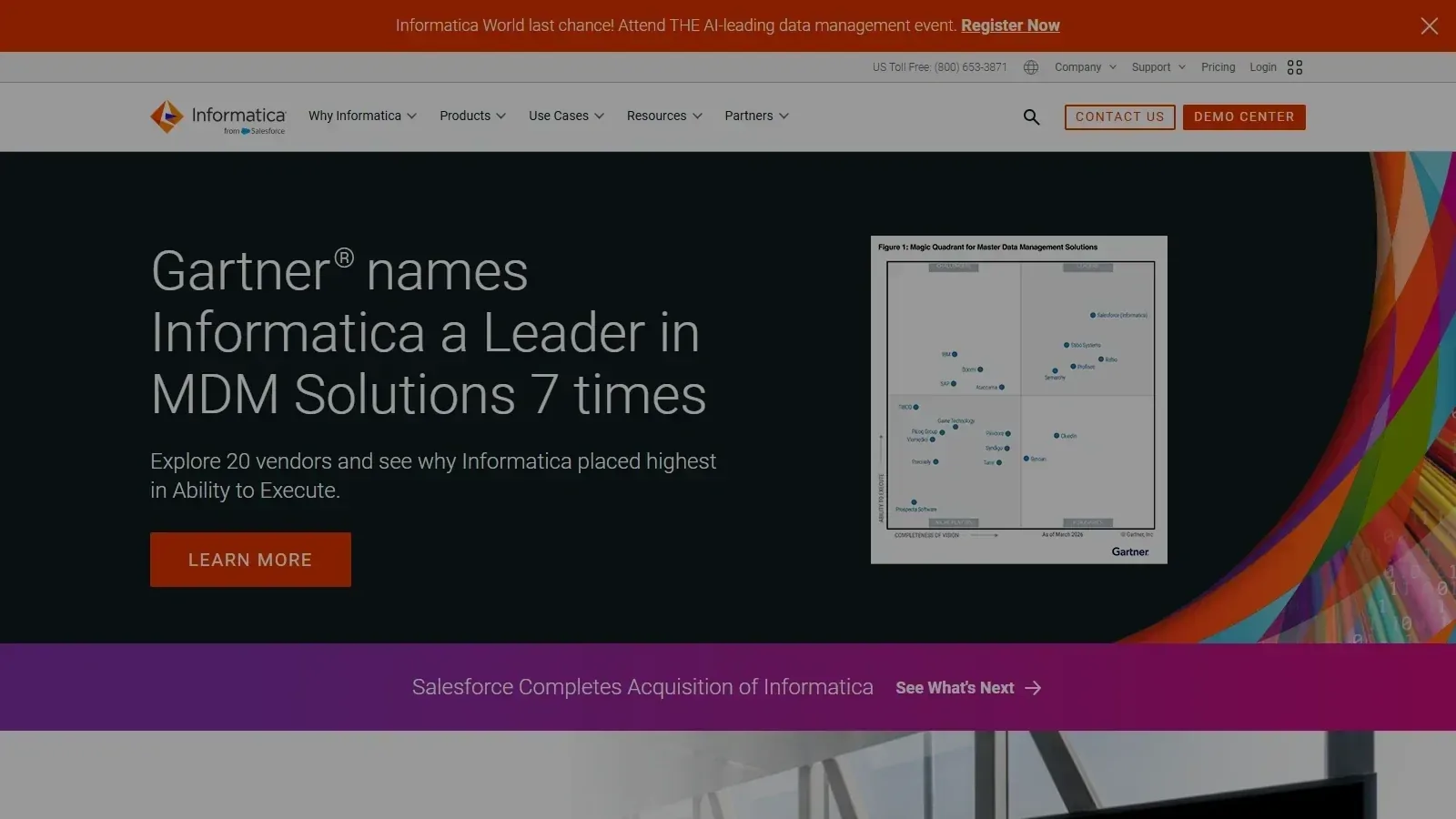Select the Salesforce Completes Acquisition text
This screenshot has height=819, width=1456.
642,687
